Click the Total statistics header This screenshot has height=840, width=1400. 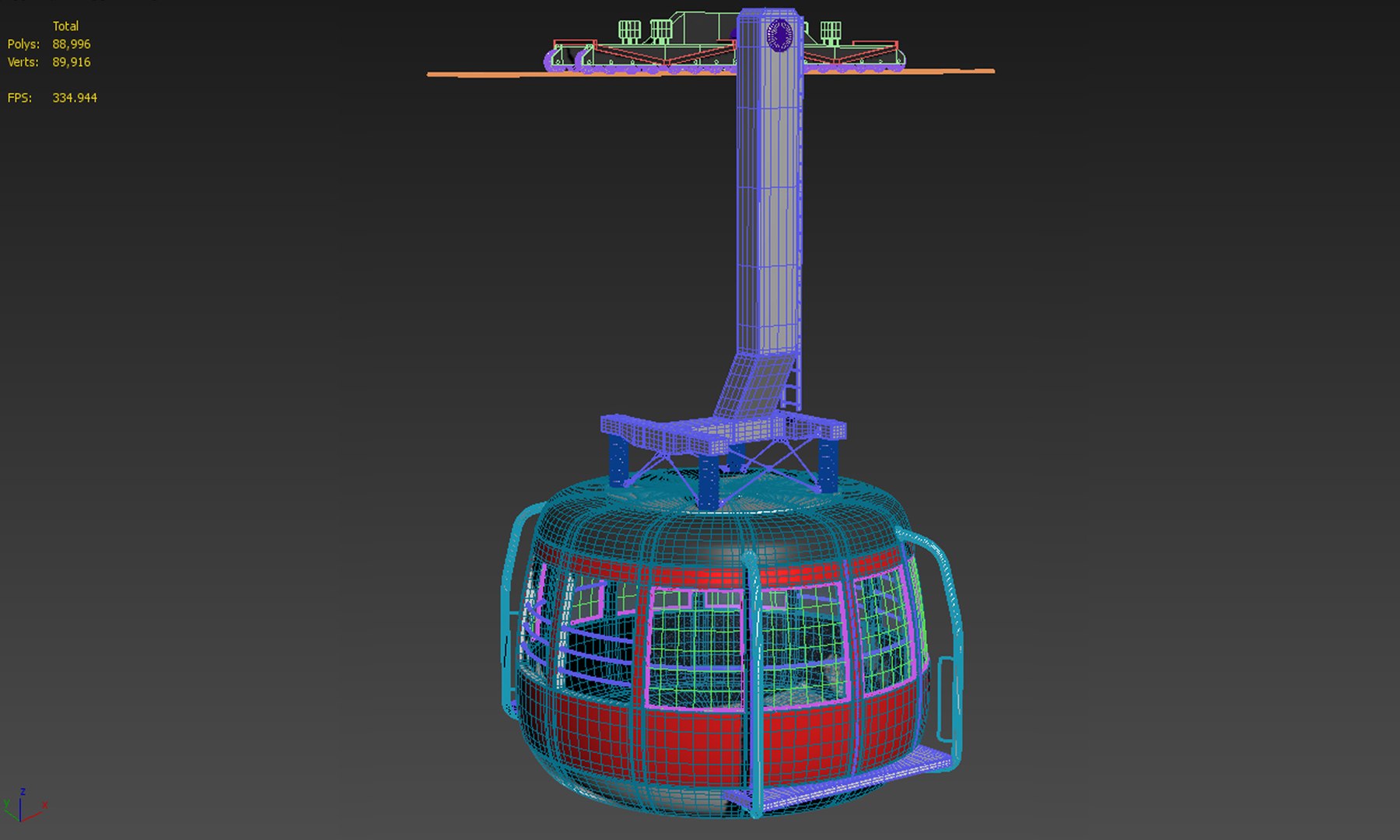[65, 26]
